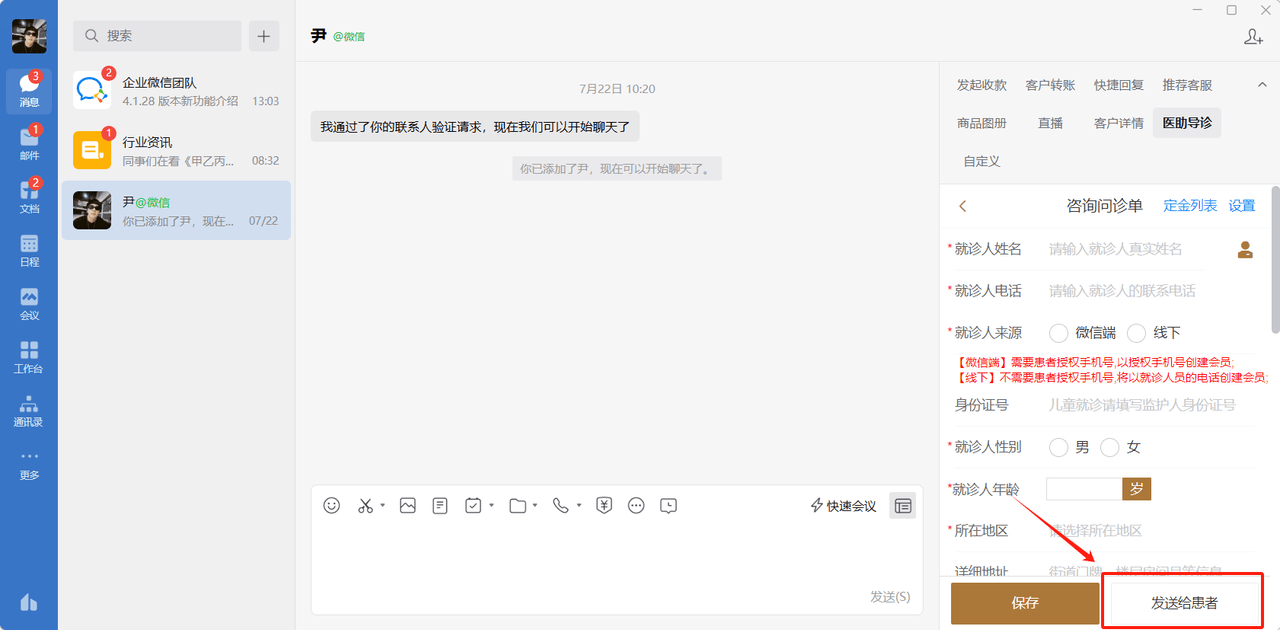The height and width of the screenshot is (630, 1280).
Task: Click the send image icon in chat toolbar
Action: pyautogui.click(x=407, y=506)
